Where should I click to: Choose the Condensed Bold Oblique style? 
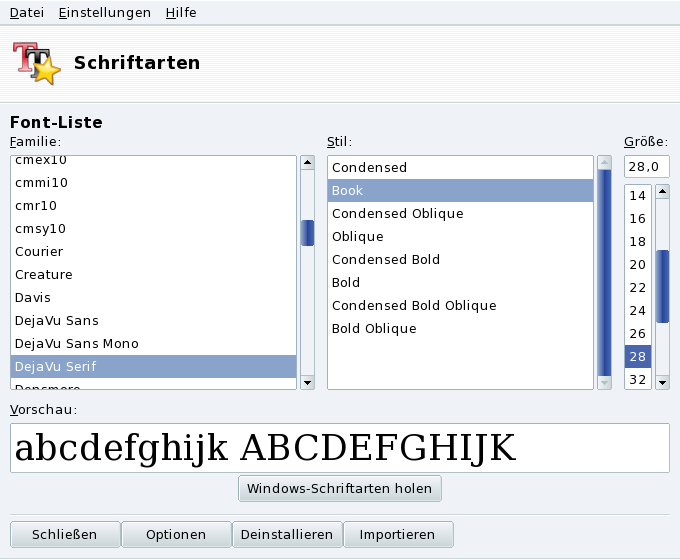pos(414,305)
